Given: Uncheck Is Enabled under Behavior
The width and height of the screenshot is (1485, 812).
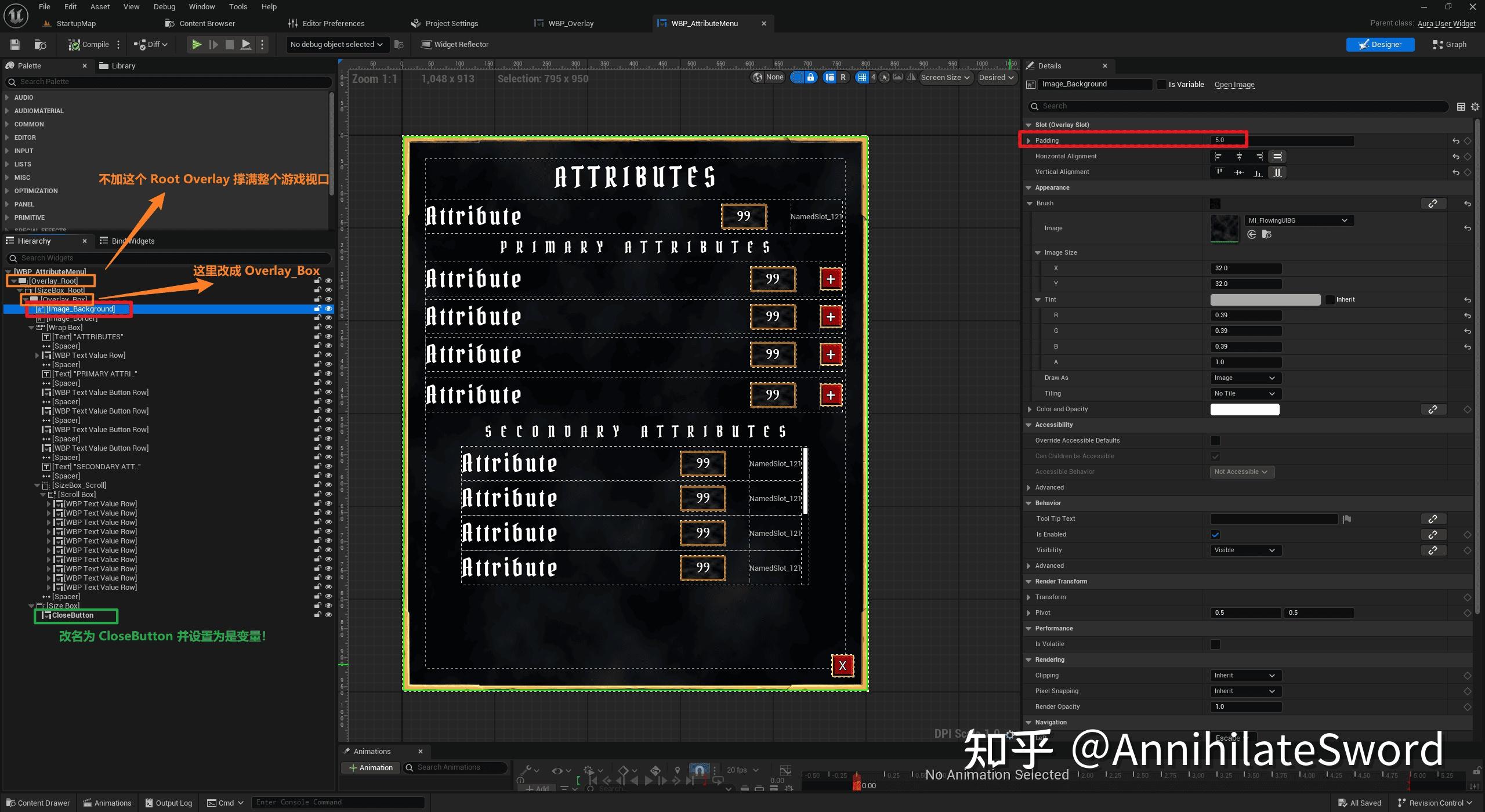Looking at the screenshot, I should (1215, 534).
